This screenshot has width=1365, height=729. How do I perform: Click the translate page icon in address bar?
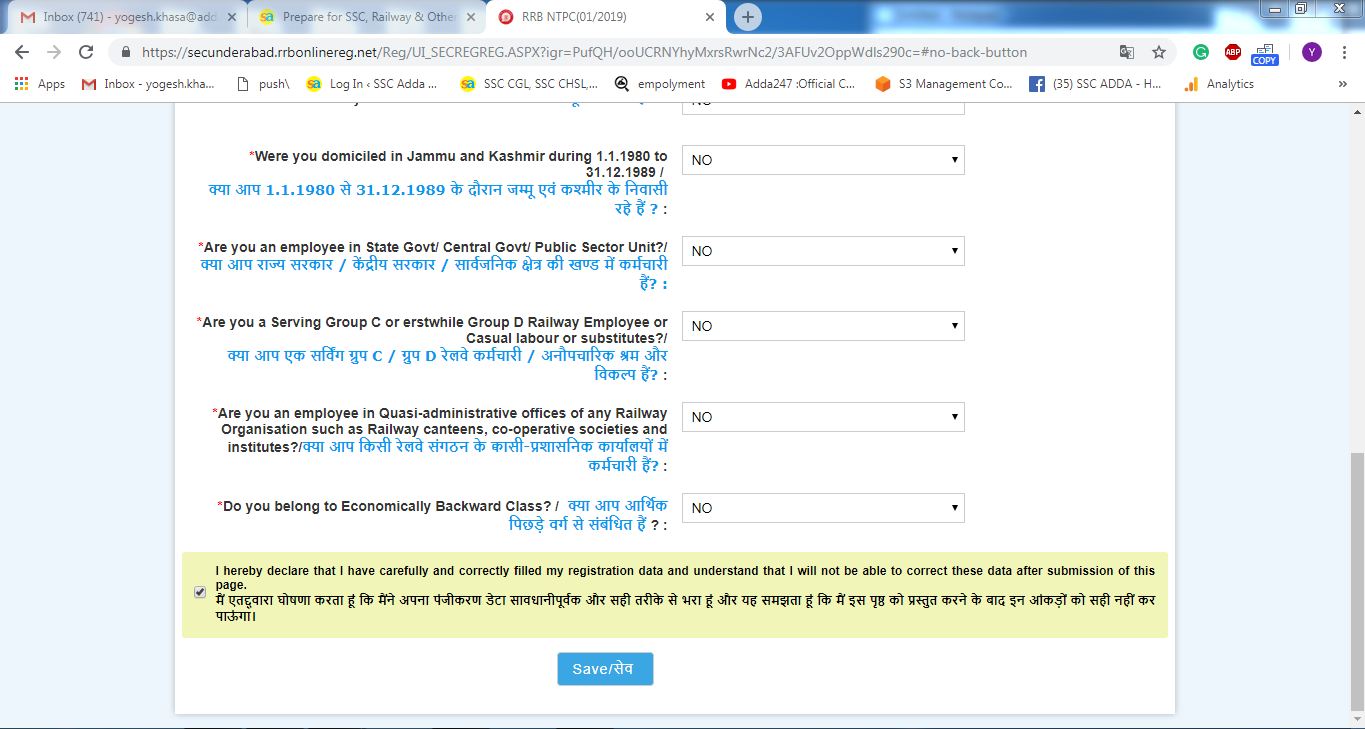(x=1127, y=52)
